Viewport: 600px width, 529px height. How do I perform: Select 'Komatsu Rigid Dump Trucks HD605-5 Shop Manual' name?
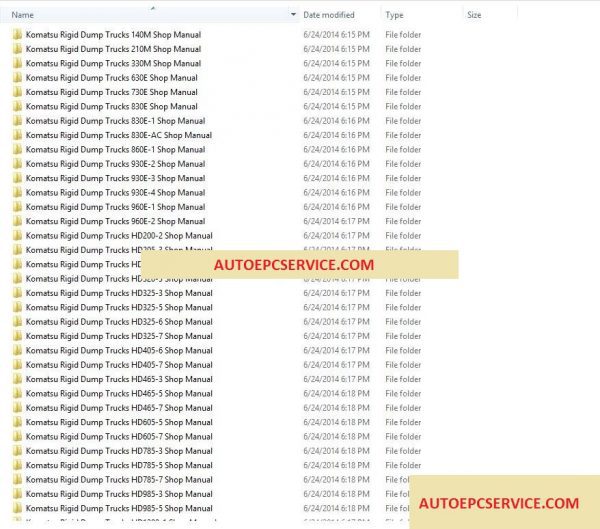point(119,422)
